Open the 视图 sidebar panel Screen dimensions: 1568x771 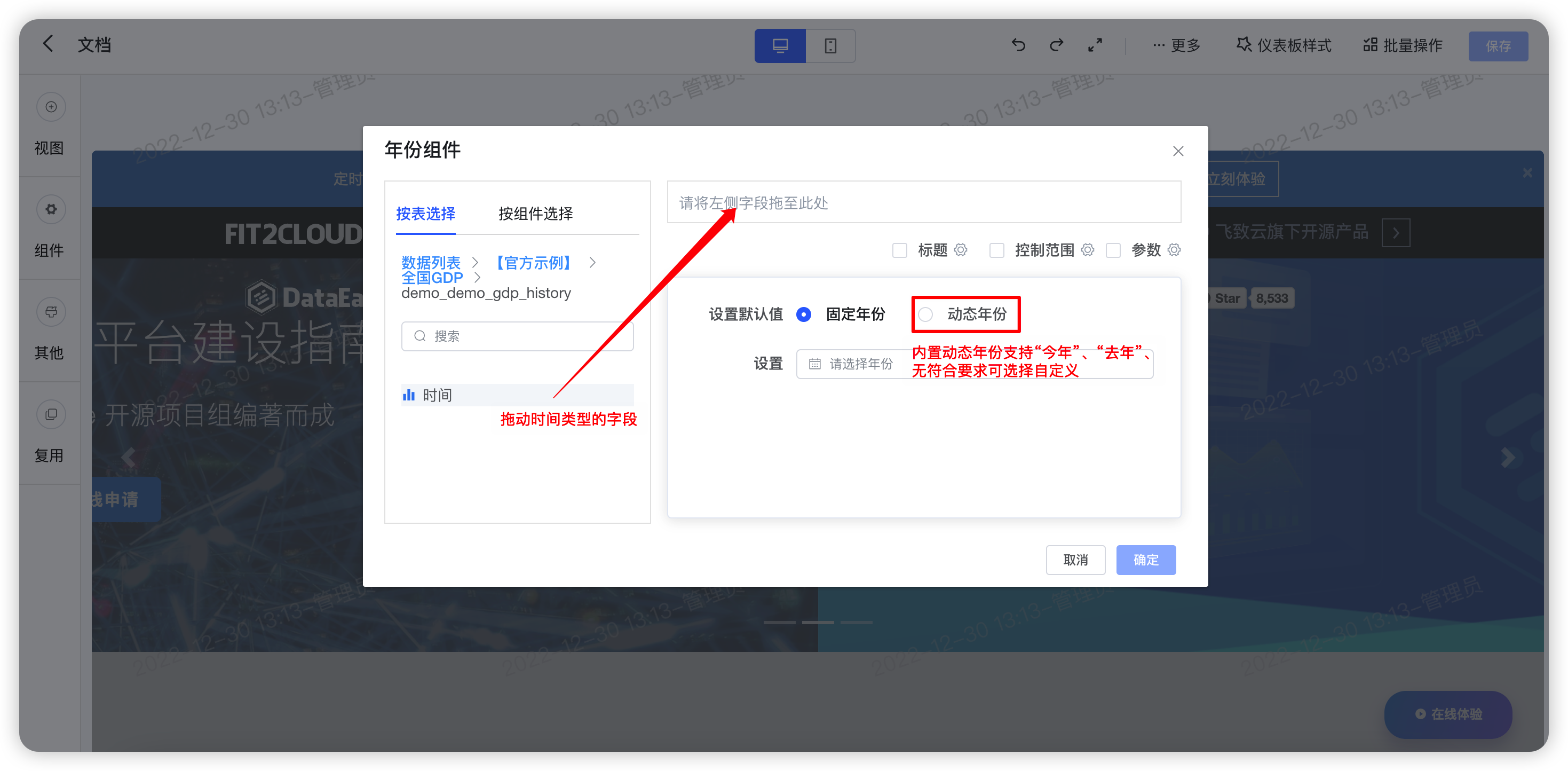click(50, 126)
